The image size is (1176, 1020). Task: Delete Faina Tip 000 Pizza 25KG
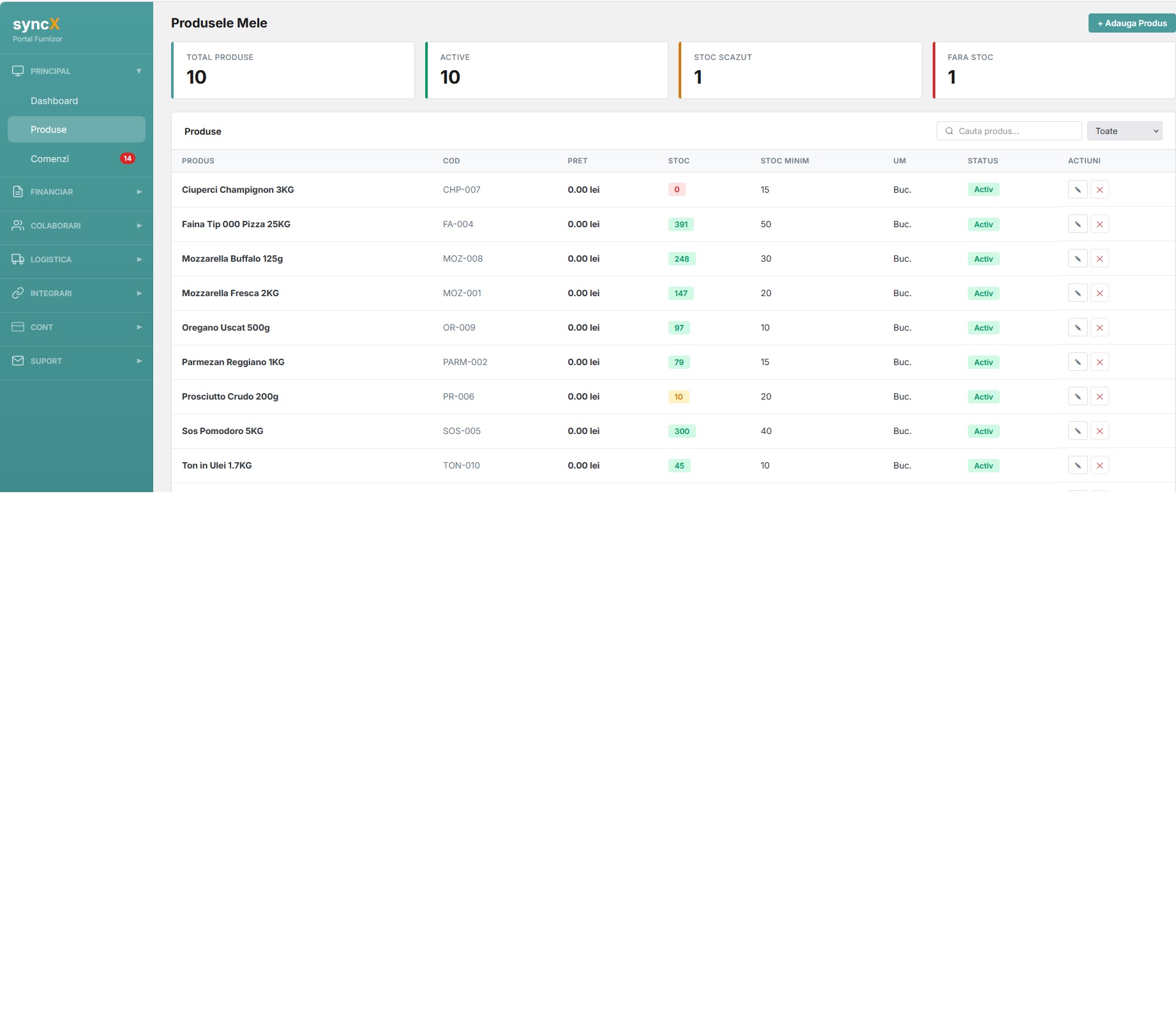click(1099, 224)
